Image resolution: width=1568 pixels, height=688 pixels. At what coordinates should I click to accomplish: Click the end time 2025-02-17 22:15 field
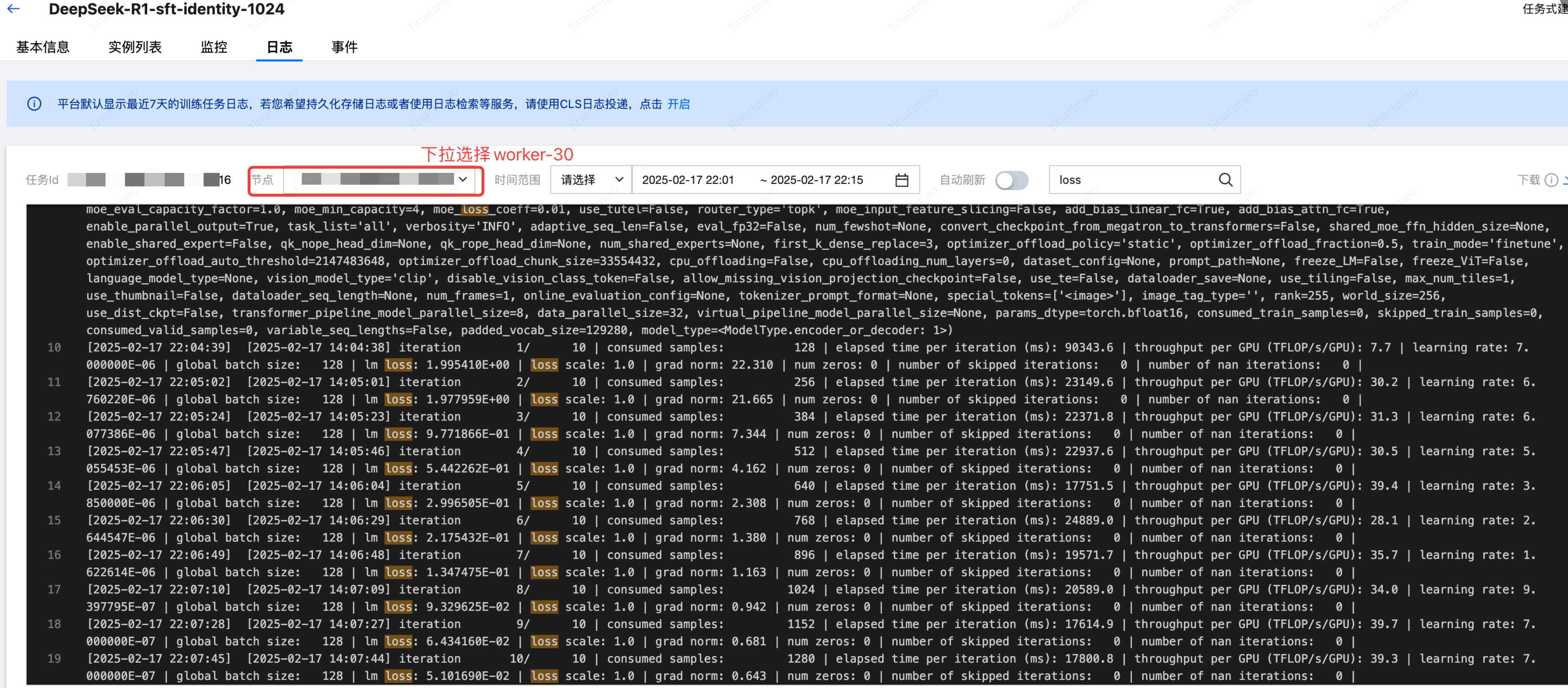pos(817,180)
